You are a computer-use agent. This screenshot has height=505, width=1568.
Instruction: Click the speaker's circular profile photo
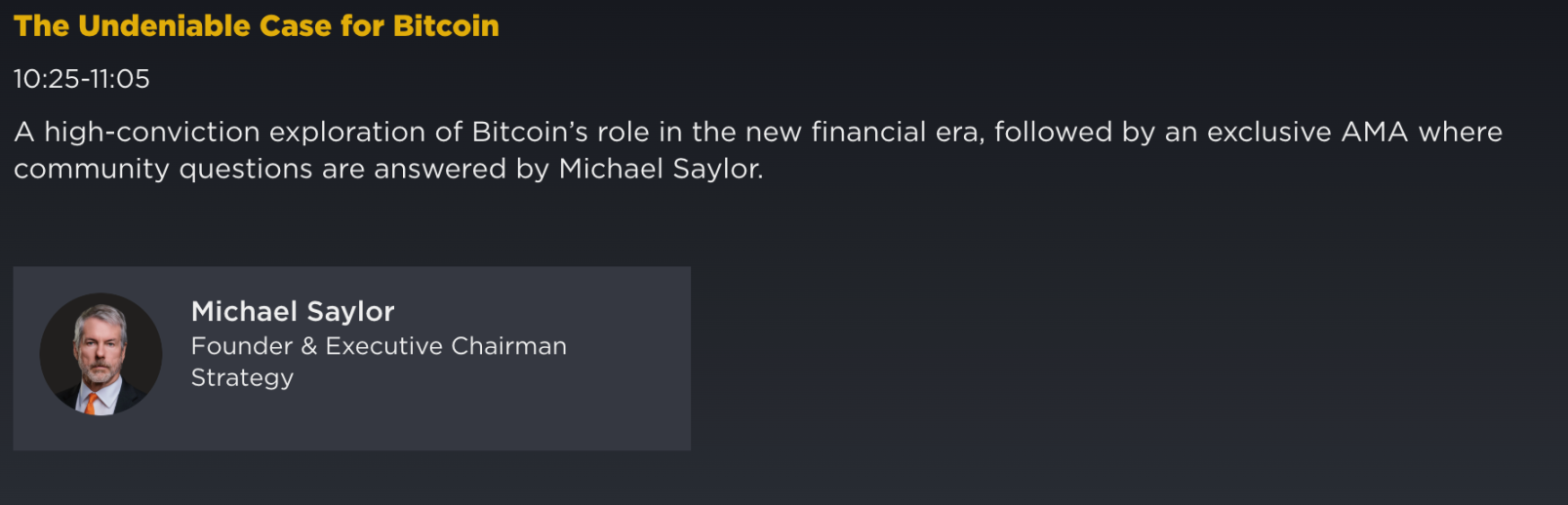coord(101,354)
